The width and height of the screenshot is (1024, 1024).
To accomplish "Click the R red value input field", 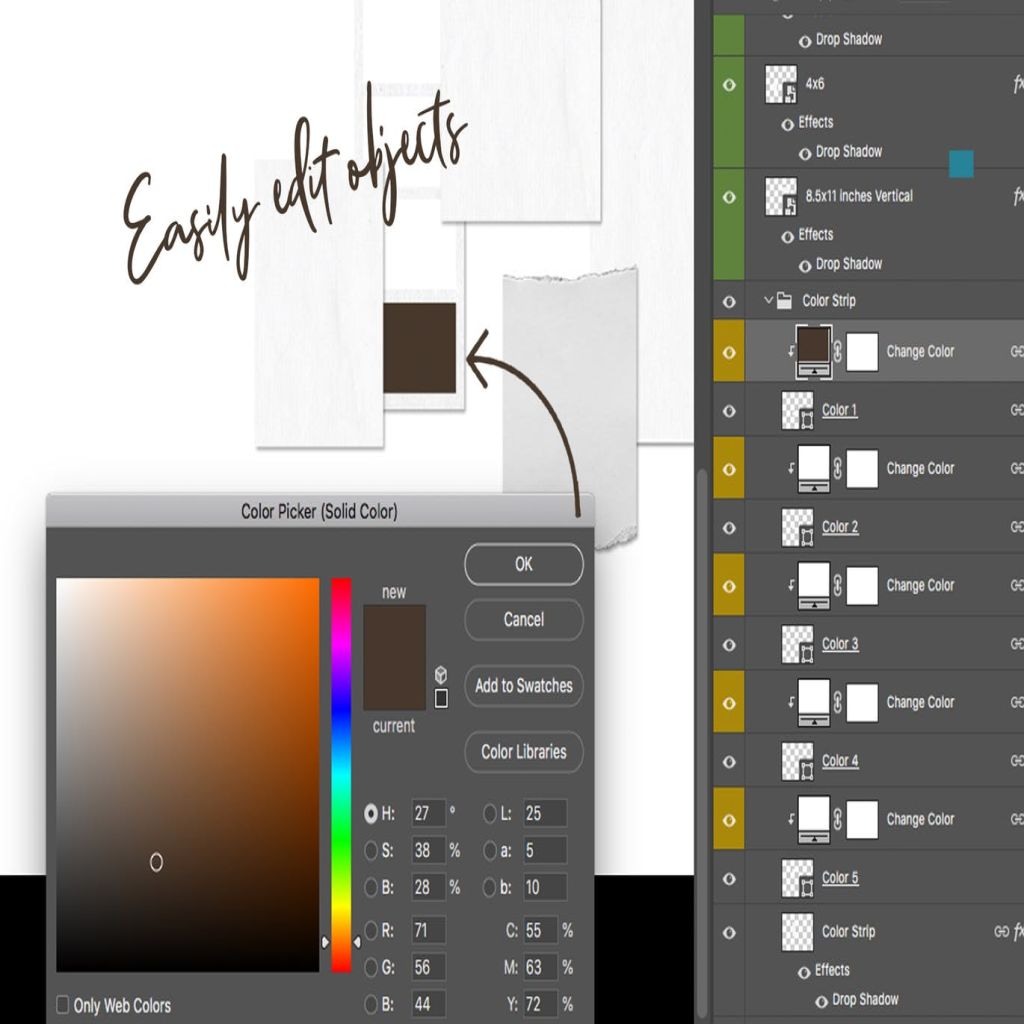I will 428,931.
